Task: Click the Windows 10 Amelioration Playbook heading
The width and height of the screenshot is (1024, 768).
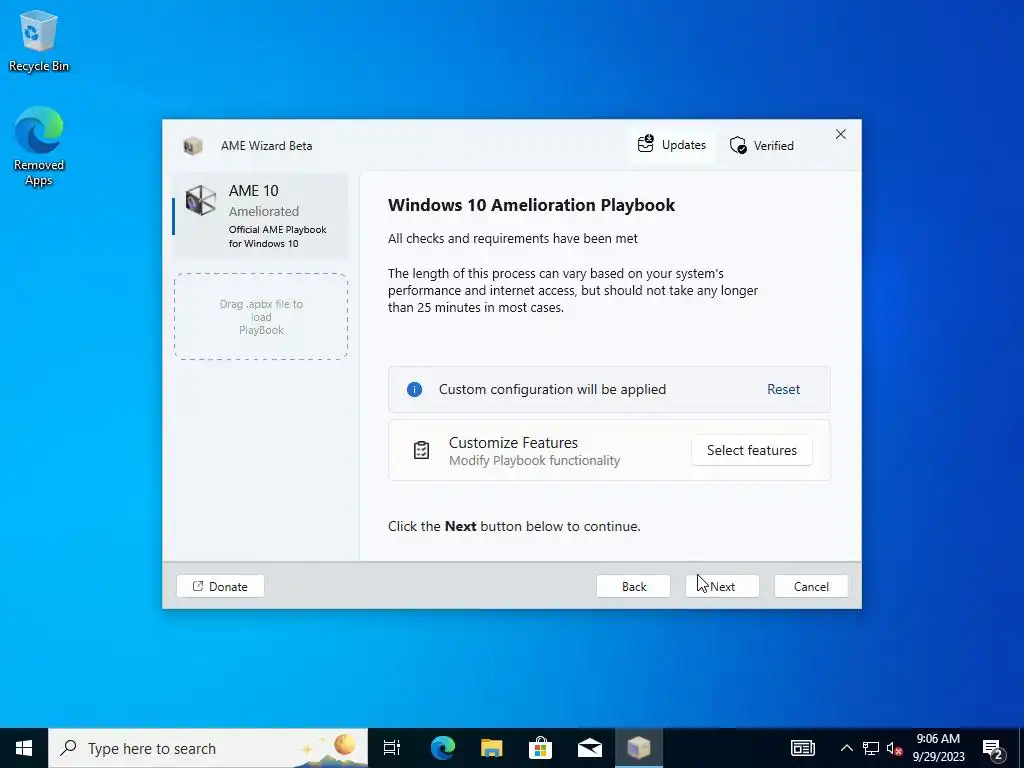Action: (x=531, y=205)
